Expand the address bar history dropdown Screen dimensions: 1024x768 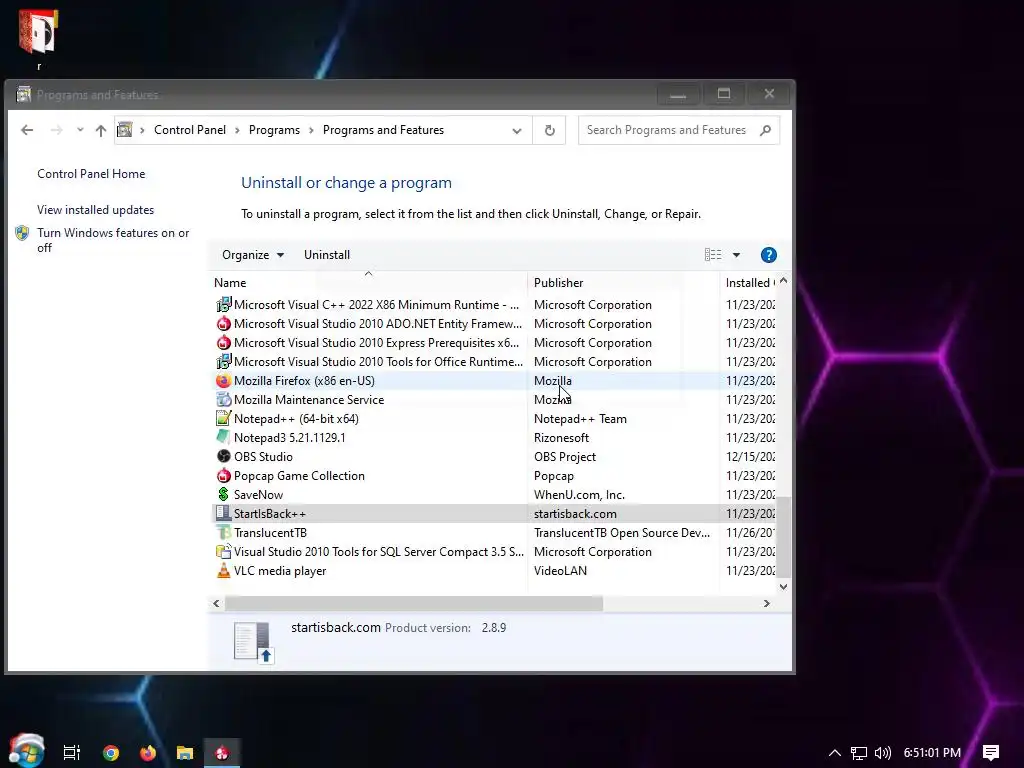coord(517,131)
